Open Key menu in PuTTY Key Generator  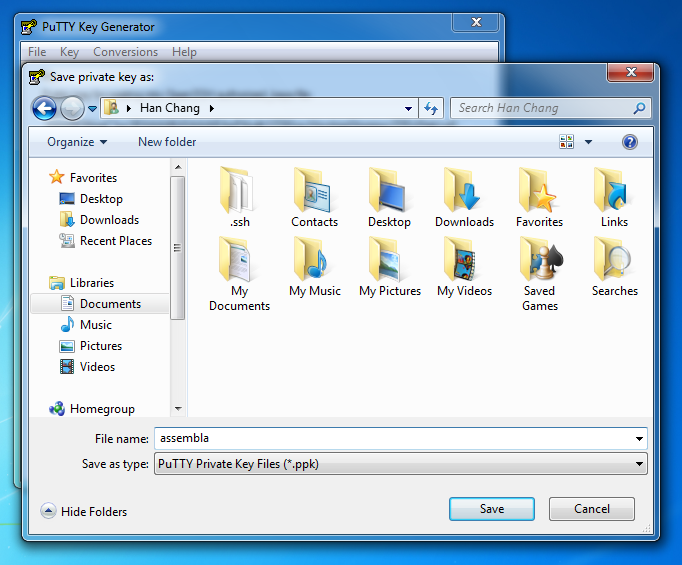click(69, 52)
